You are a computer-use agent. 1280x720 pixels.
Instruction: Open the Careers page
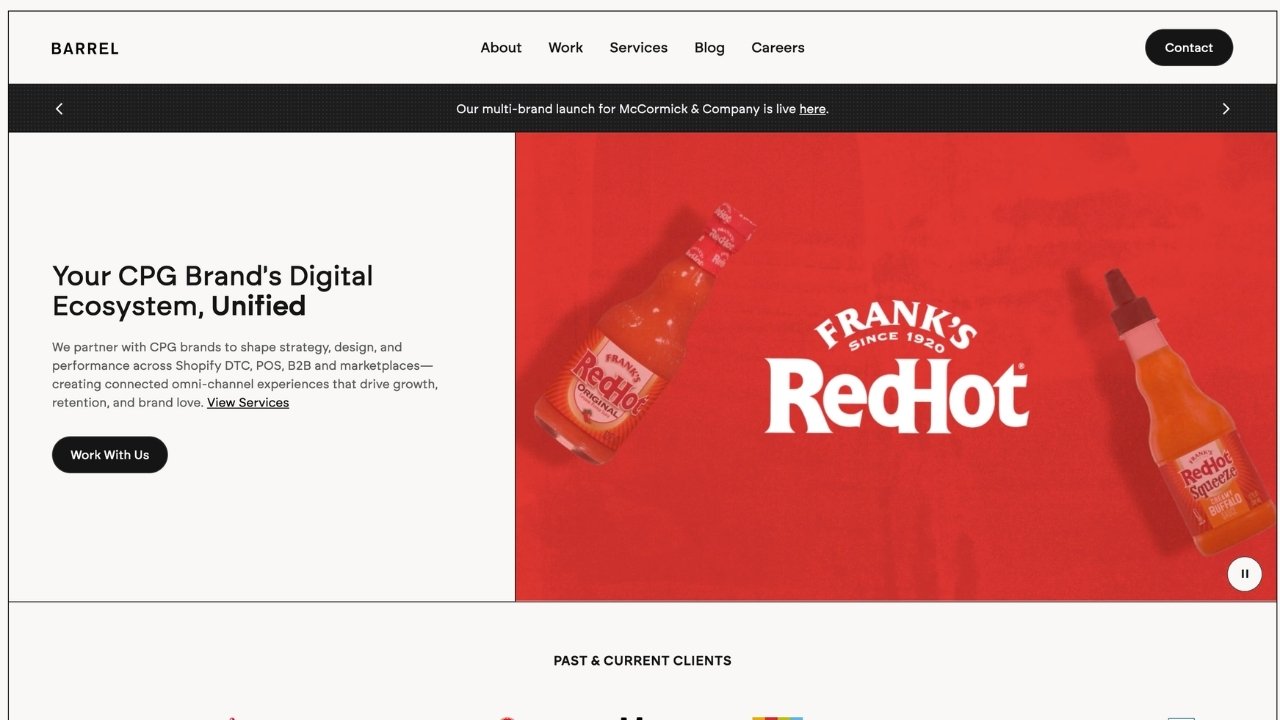[x=778, y=48]
